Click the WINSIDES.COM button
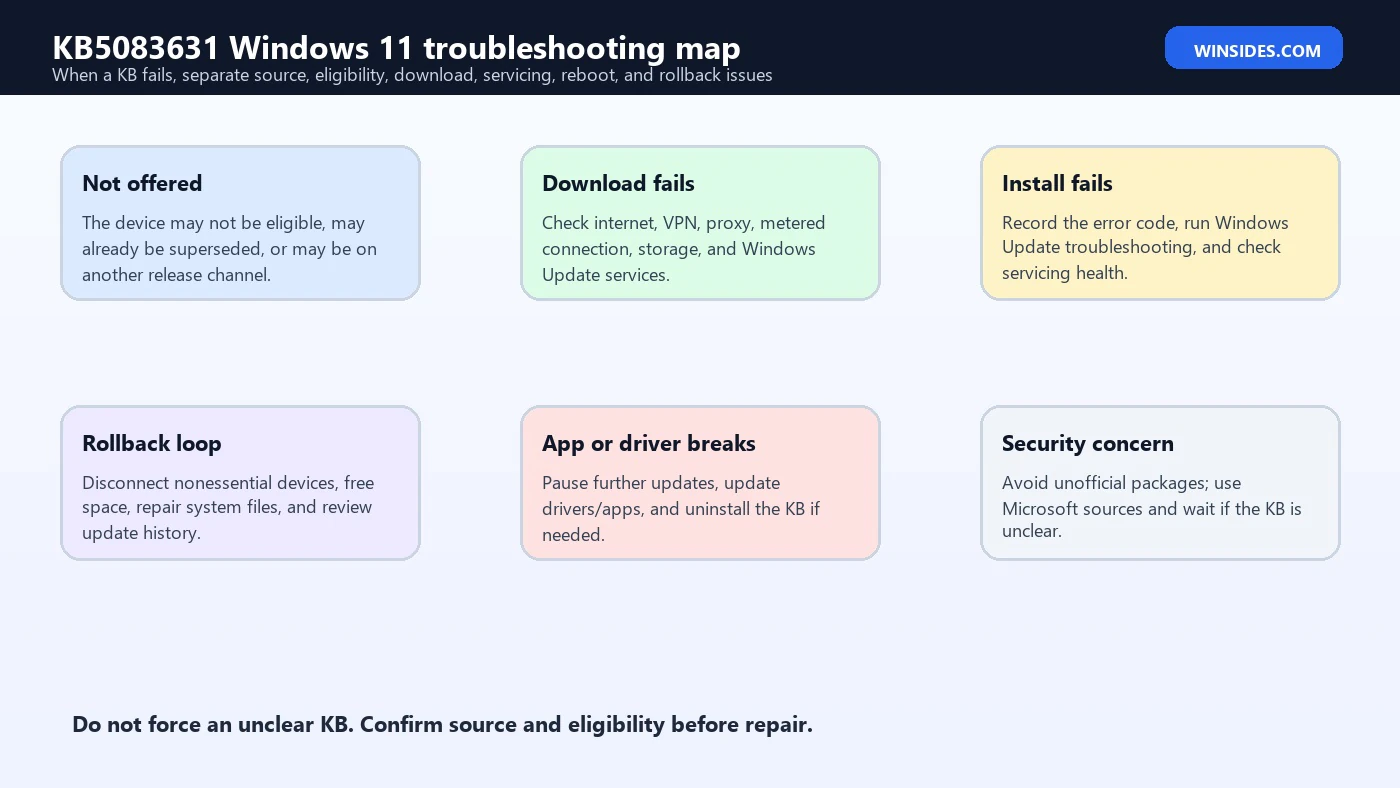The height and width of the screenshot is (788, 1400). pos(1253,48)
